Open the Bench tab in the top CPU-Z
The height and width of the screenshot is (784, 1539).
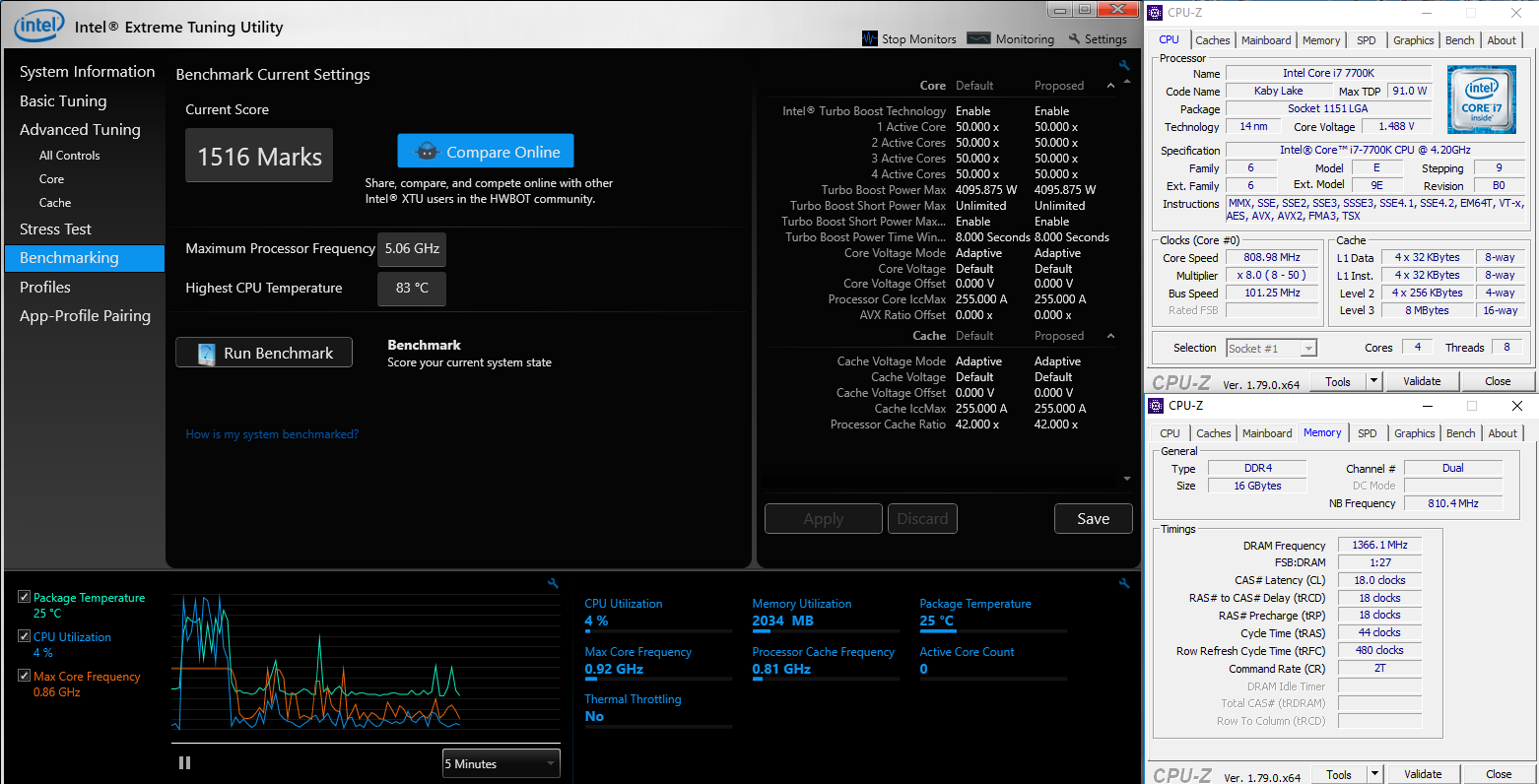point(1460,40)
